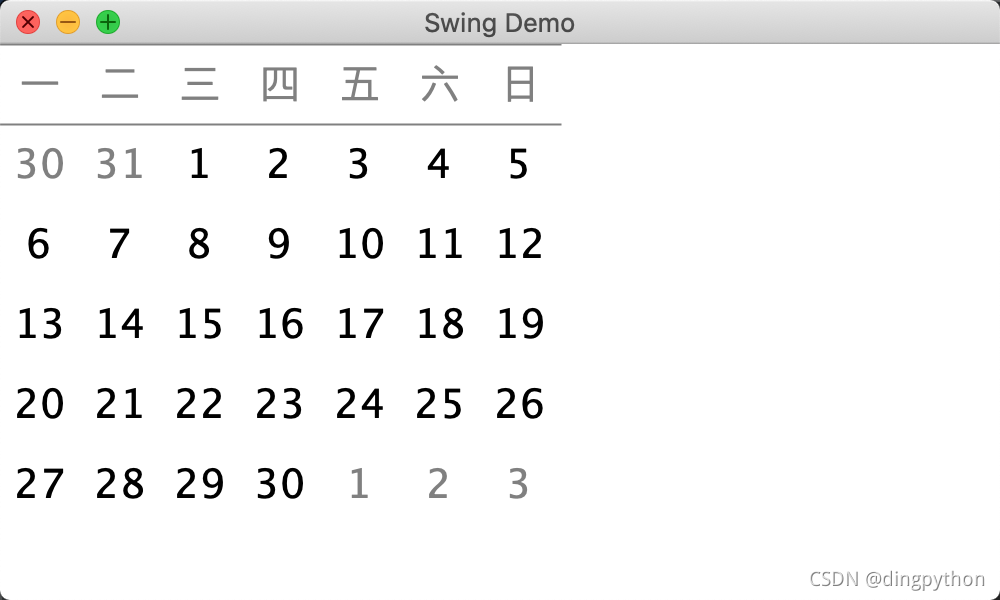
Task: Pick date 25 in the calendar
Action: coord(440,404)
